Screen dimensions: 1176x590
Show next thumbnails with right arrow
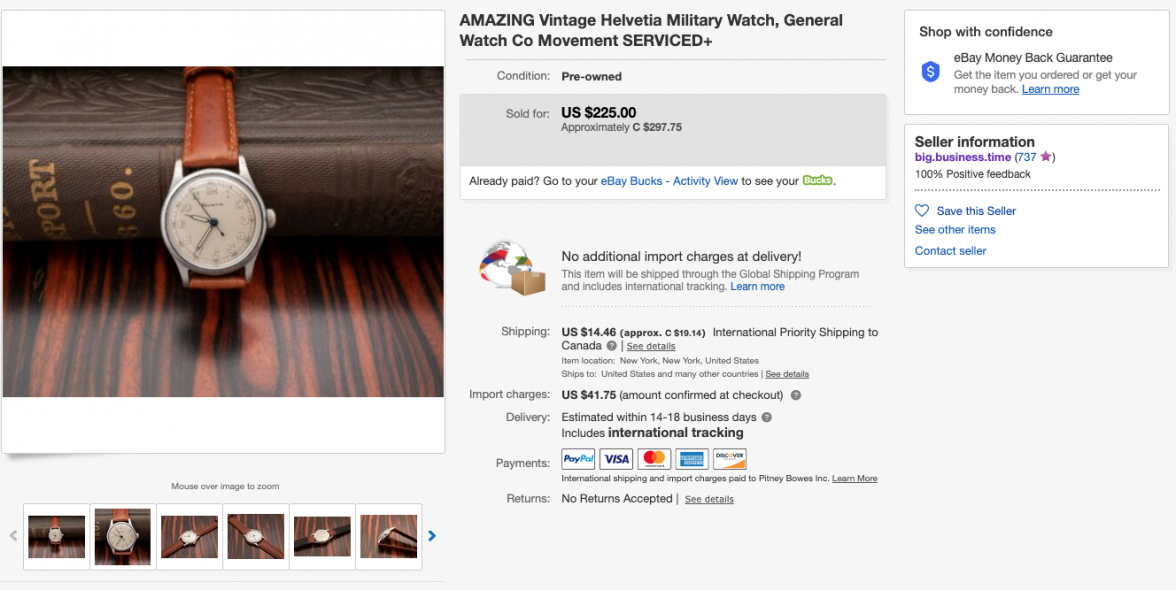tap(432, 536)
